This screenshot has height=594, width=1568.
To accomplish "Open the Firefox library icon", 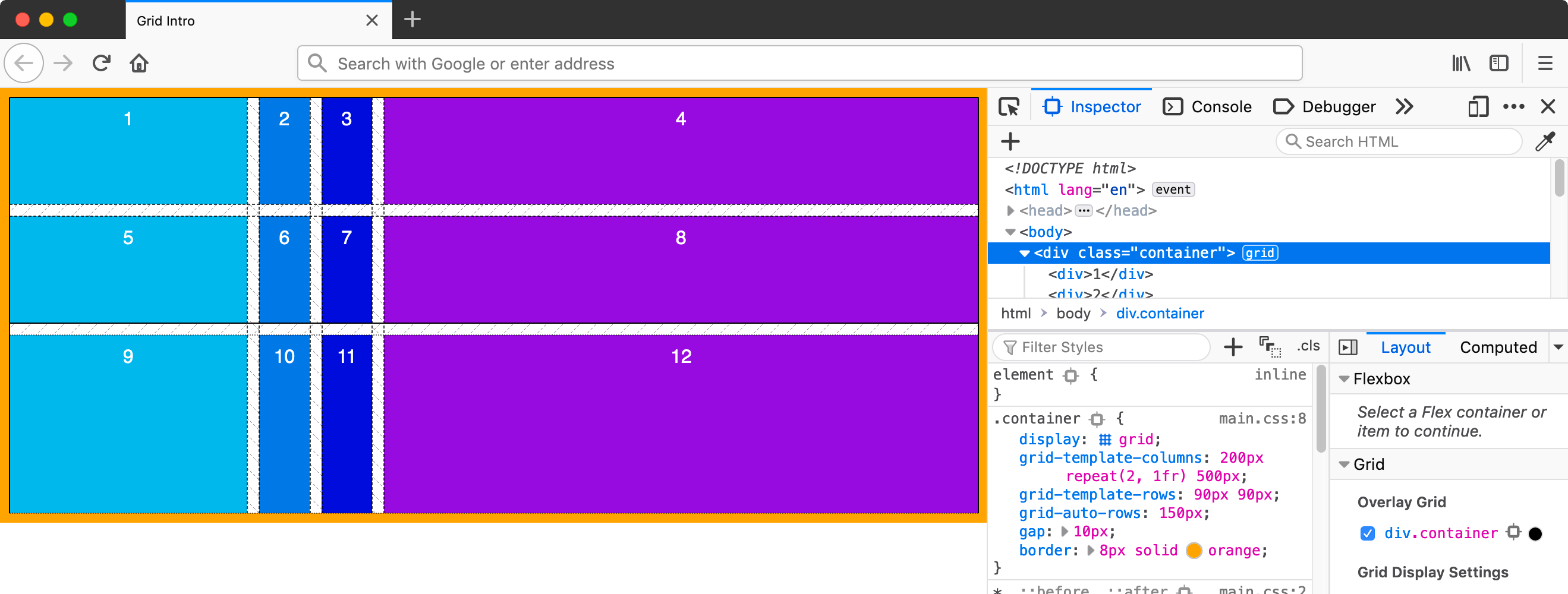I will pyautogui.click(x=1461, y=64).
